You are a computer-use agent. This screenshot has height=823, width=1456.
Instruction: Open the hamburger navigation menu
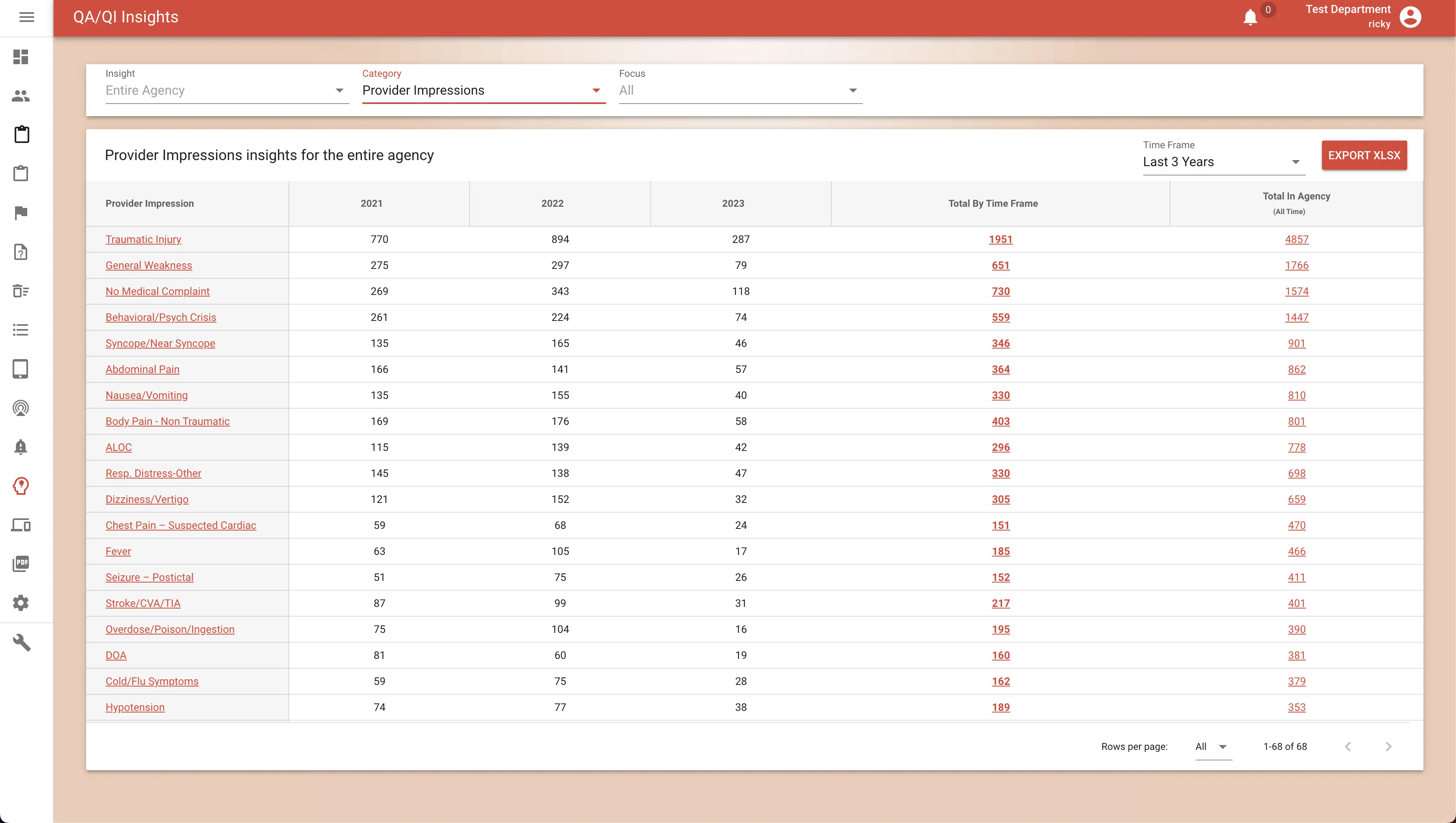(26, 17)
